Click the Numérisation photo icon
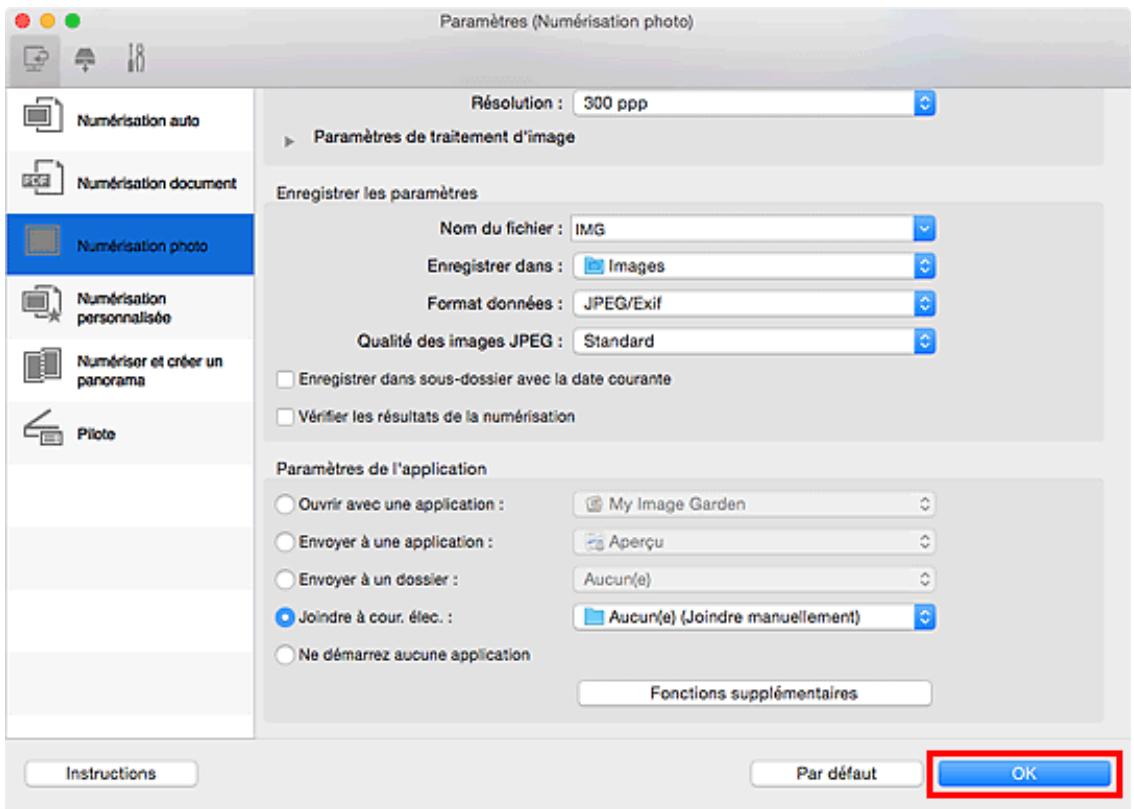 (42, 241)
